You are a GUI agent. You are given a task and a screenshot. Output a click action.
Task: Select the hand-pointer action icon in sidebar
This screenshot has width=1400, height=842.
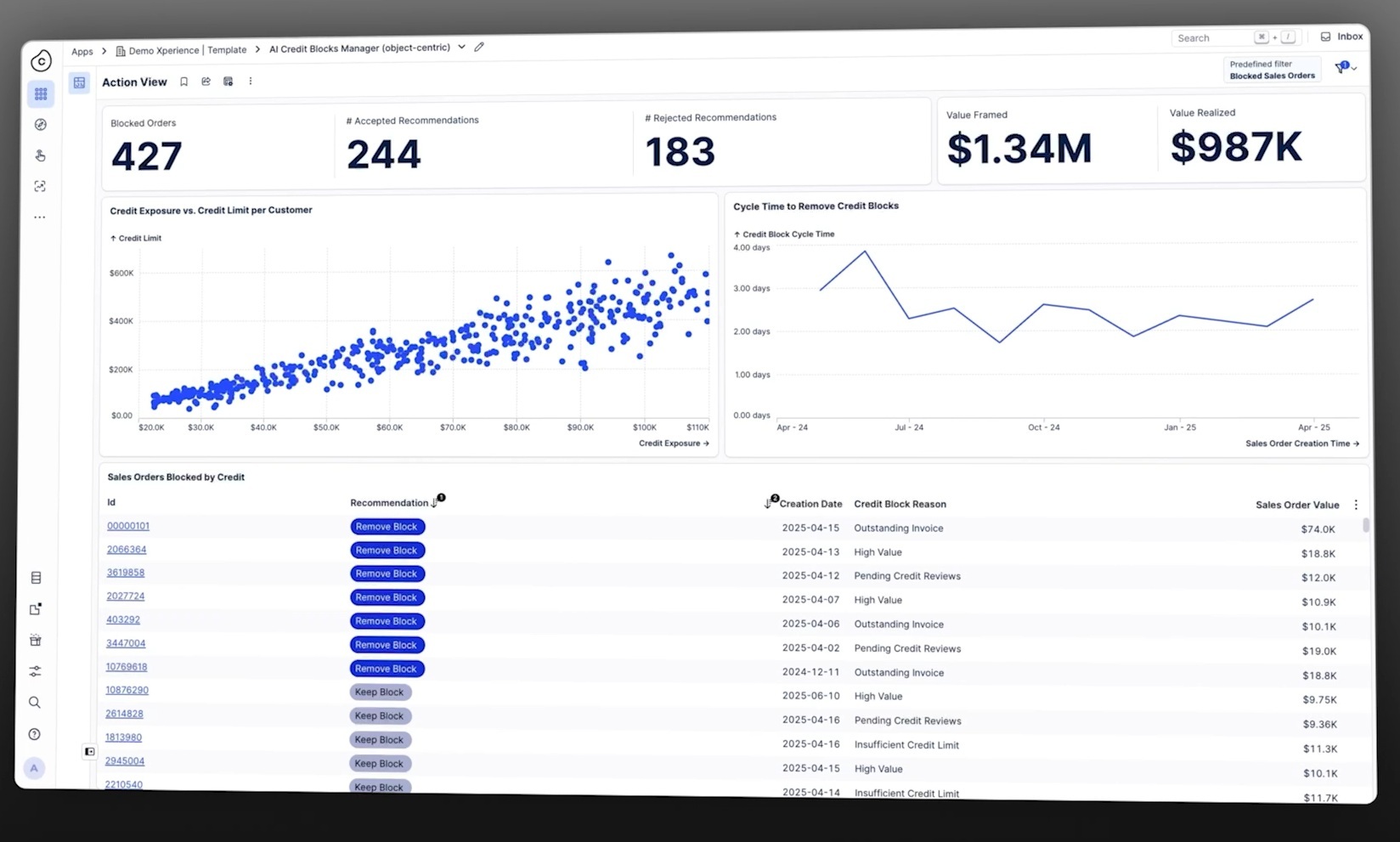(x=40, y=155)
